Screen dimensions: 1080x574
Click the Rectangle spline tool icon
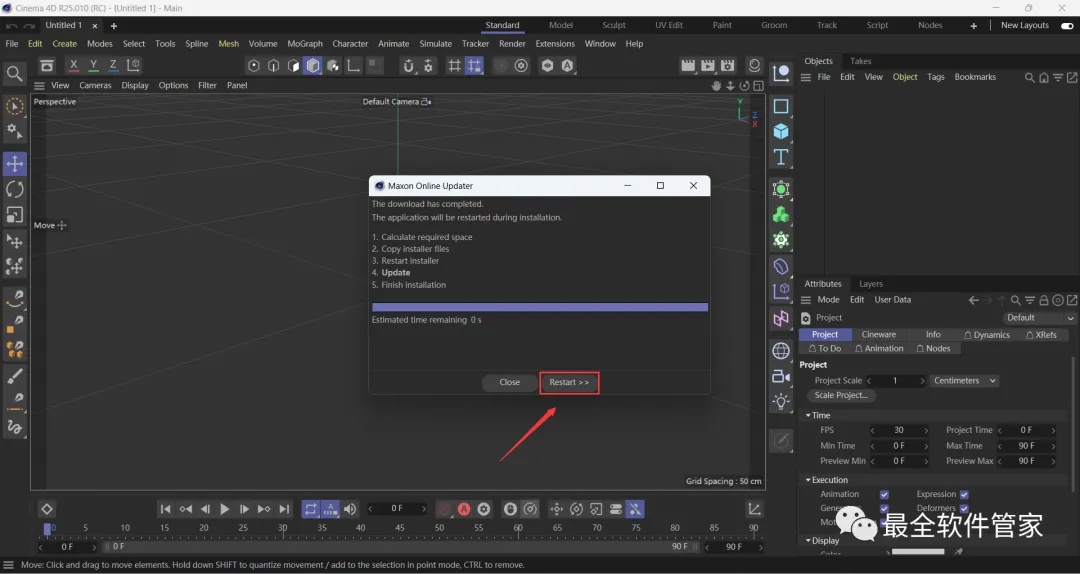coord(780,106)
